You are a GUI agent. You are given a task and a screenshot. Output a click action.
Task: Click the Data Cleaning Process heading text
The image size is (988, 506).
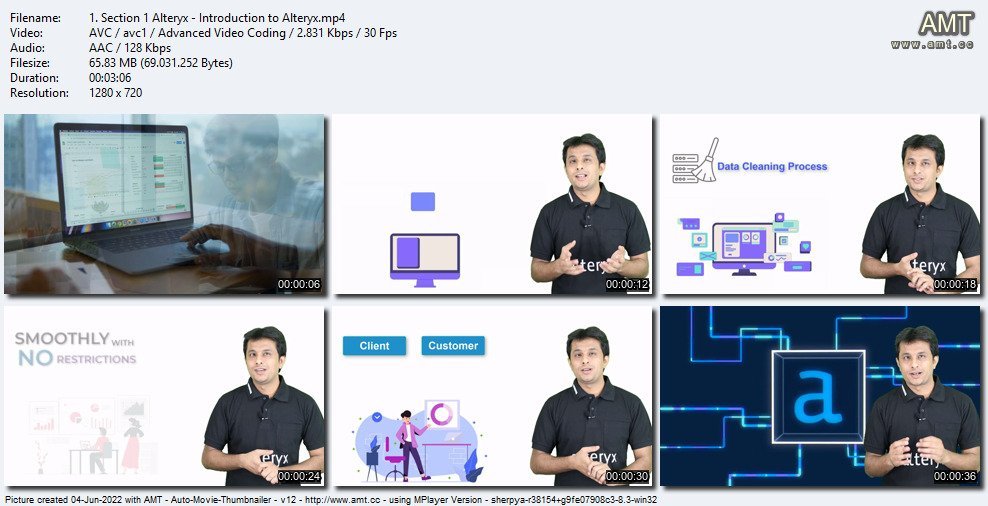[772, 166]
